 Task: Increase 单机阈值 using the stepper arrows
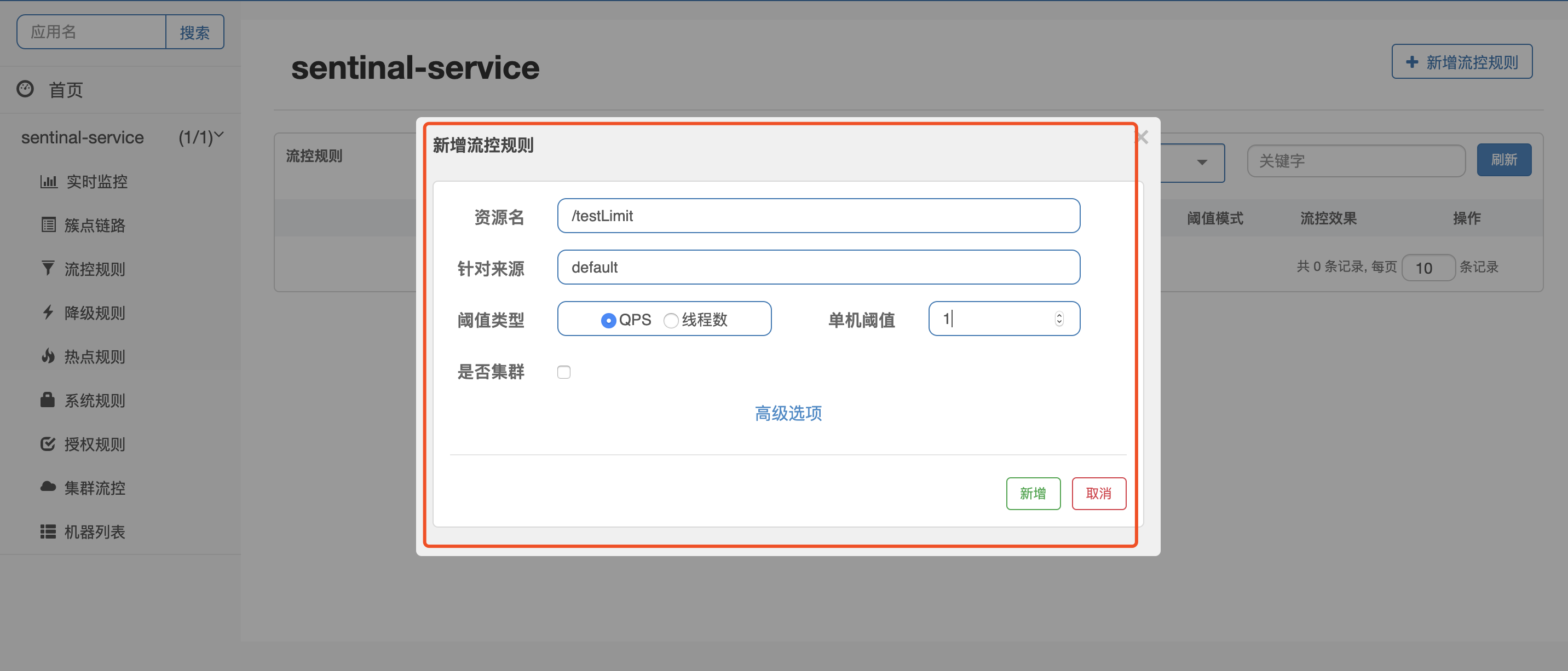(1059, 315)
